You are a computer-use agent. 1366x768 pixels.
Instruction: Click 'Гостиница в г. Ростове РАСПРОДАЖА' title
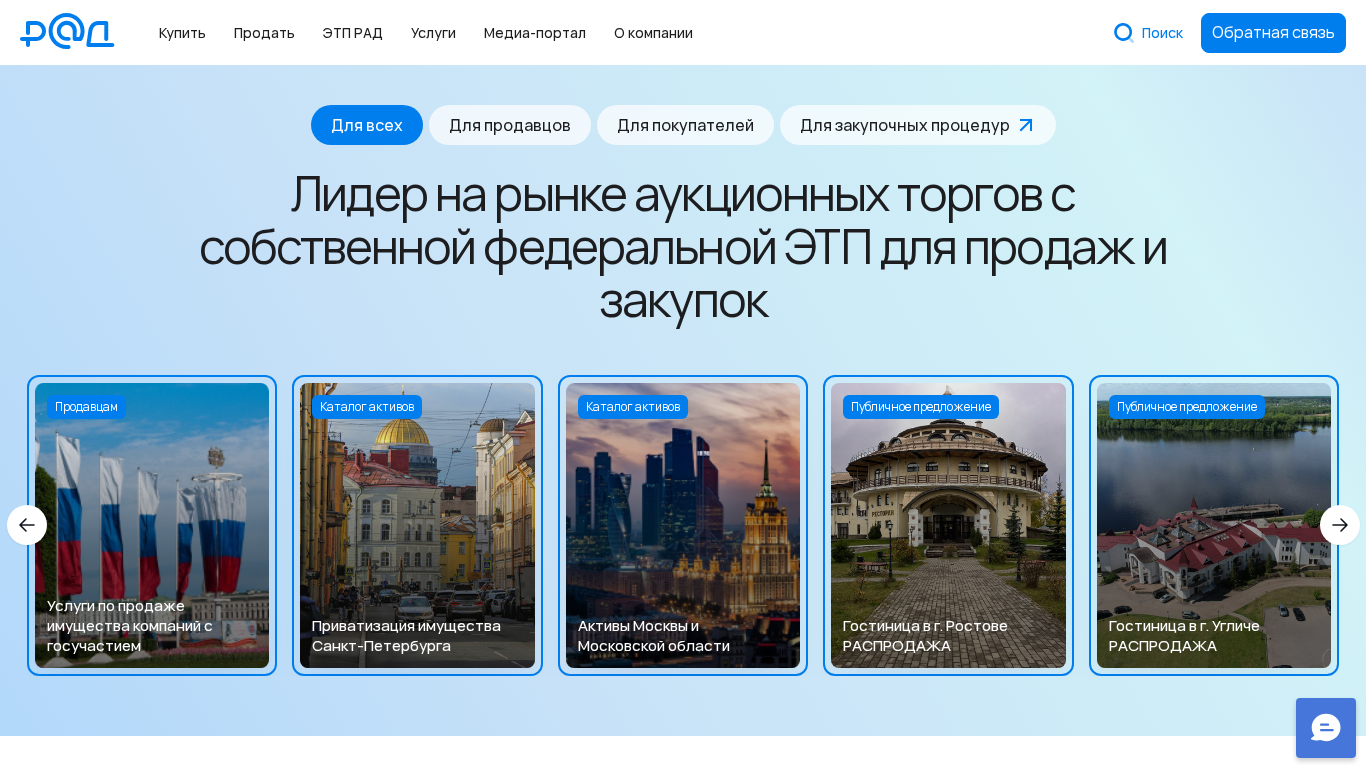[925, 636]
